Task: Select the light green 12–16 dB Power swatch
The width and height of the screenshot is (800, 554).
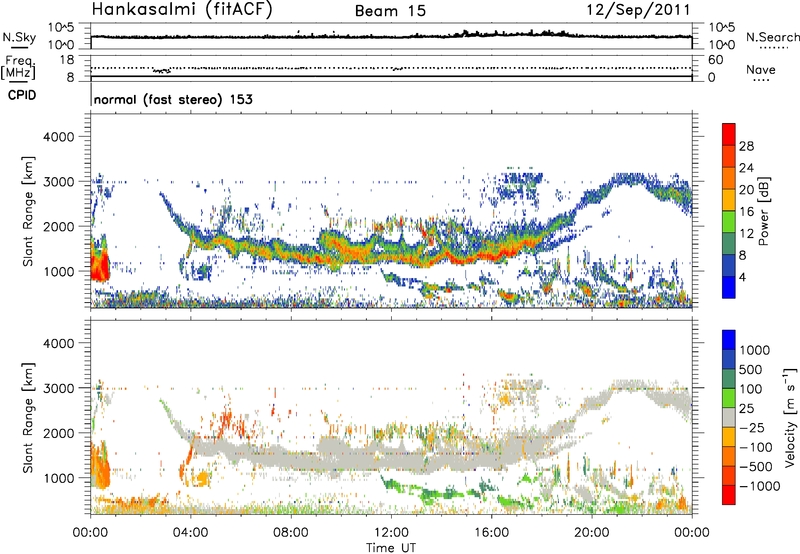Action: tap(729, 222)
